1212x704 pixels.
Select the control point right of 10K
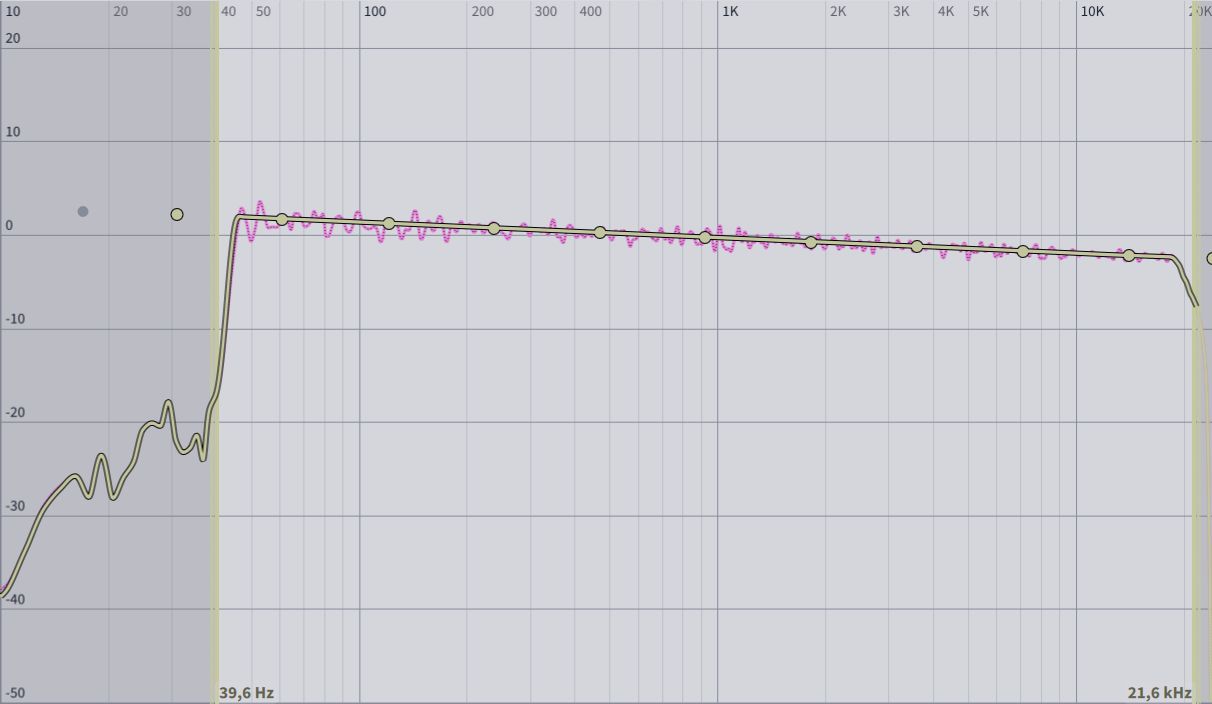(x=1129, y=255)
